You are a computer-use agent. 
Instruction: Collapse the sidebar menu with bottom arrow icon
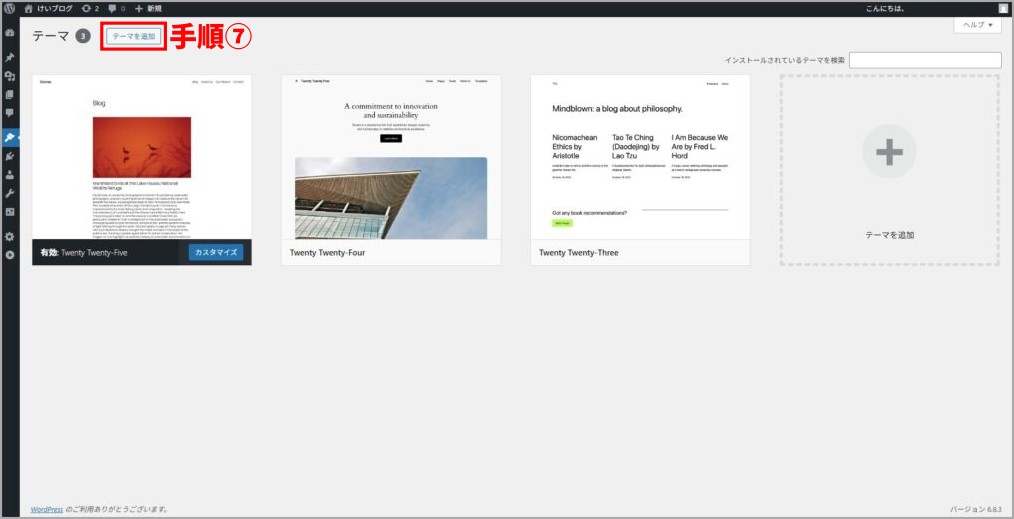click(10, 255)
